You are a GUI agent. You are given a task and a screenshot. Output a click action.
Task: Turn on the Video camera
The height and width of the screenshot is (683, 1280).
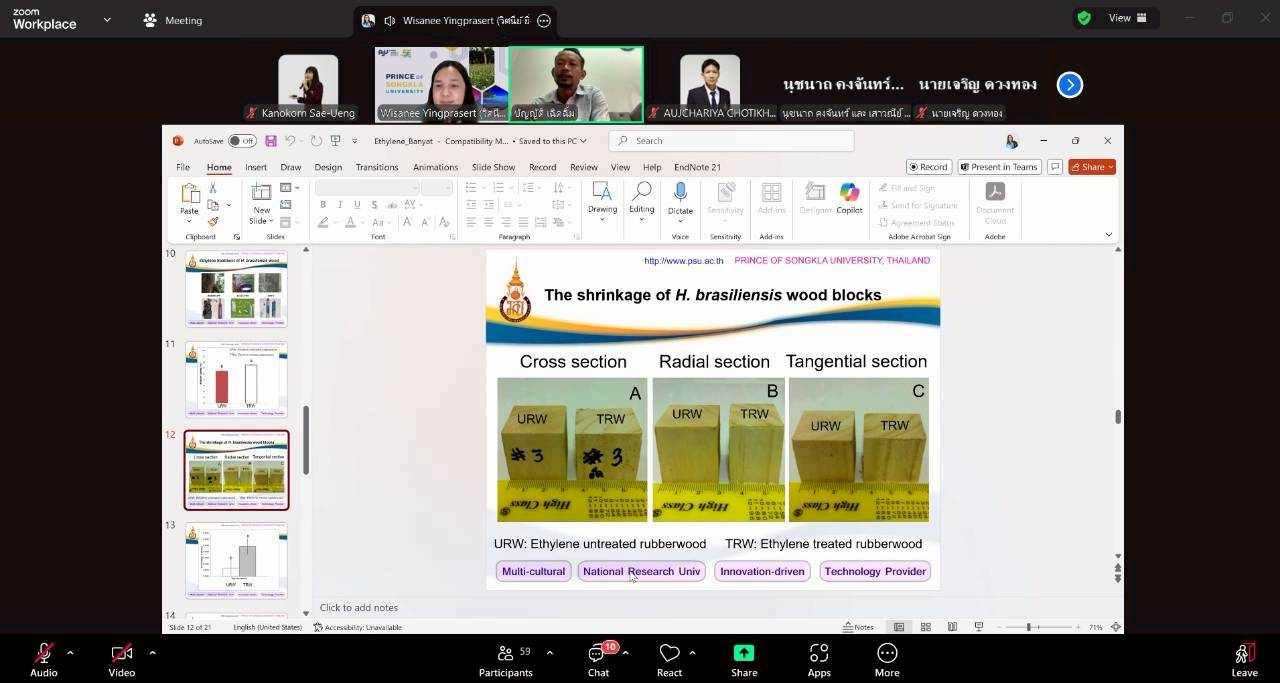click(x=122, y=653)
